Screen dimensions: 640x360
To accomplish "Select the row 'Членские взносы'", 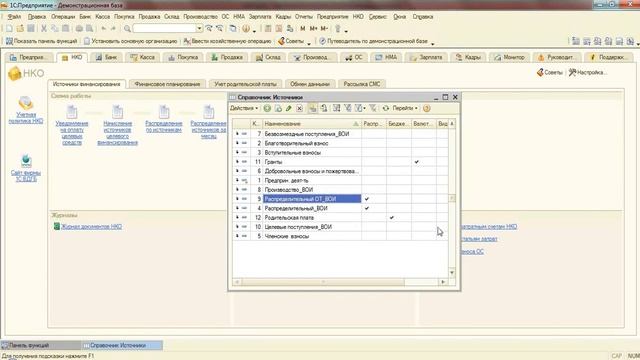I will pos(340,236).
